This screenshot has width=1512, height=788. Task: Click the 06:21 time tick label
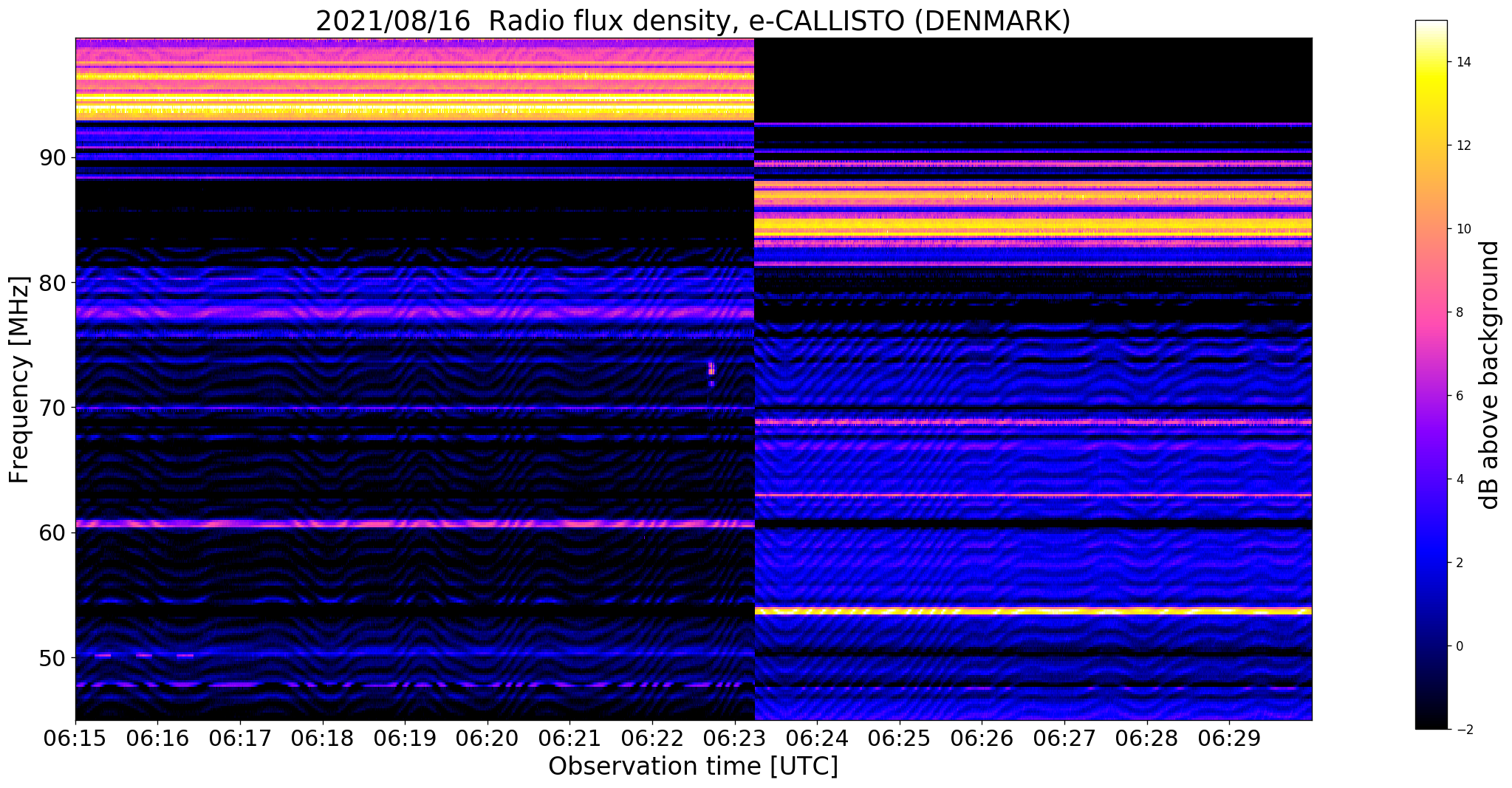569,738
